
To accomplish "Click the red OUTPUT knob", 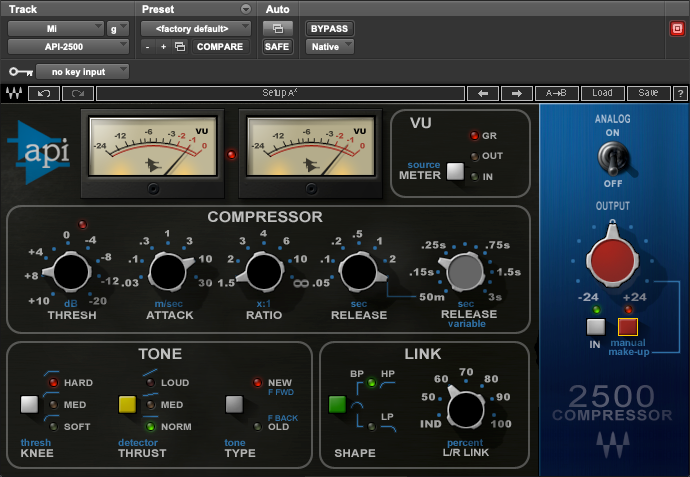I will point(612,260).
